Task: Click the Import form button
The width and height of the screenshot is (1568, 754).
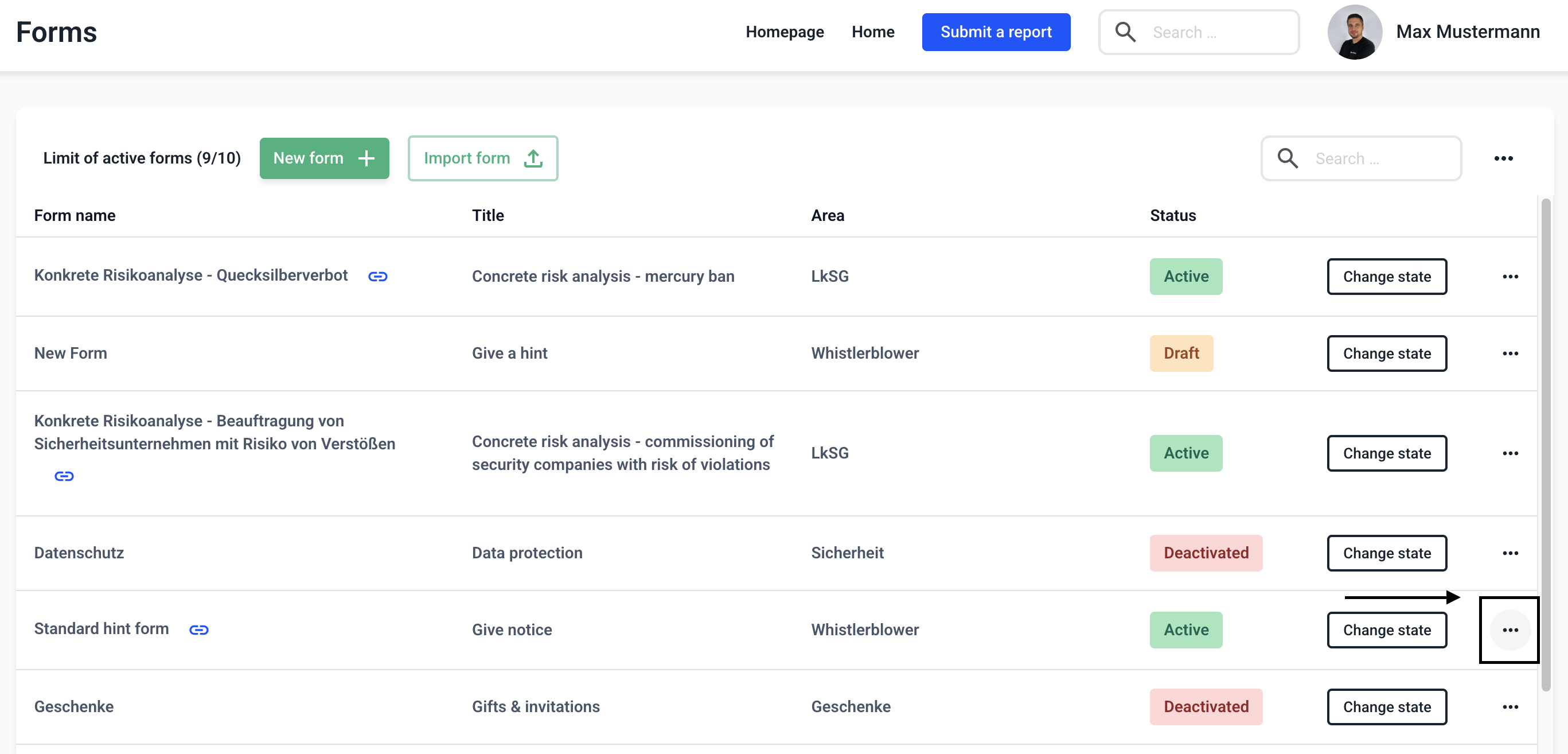Action: coord(482,158)
